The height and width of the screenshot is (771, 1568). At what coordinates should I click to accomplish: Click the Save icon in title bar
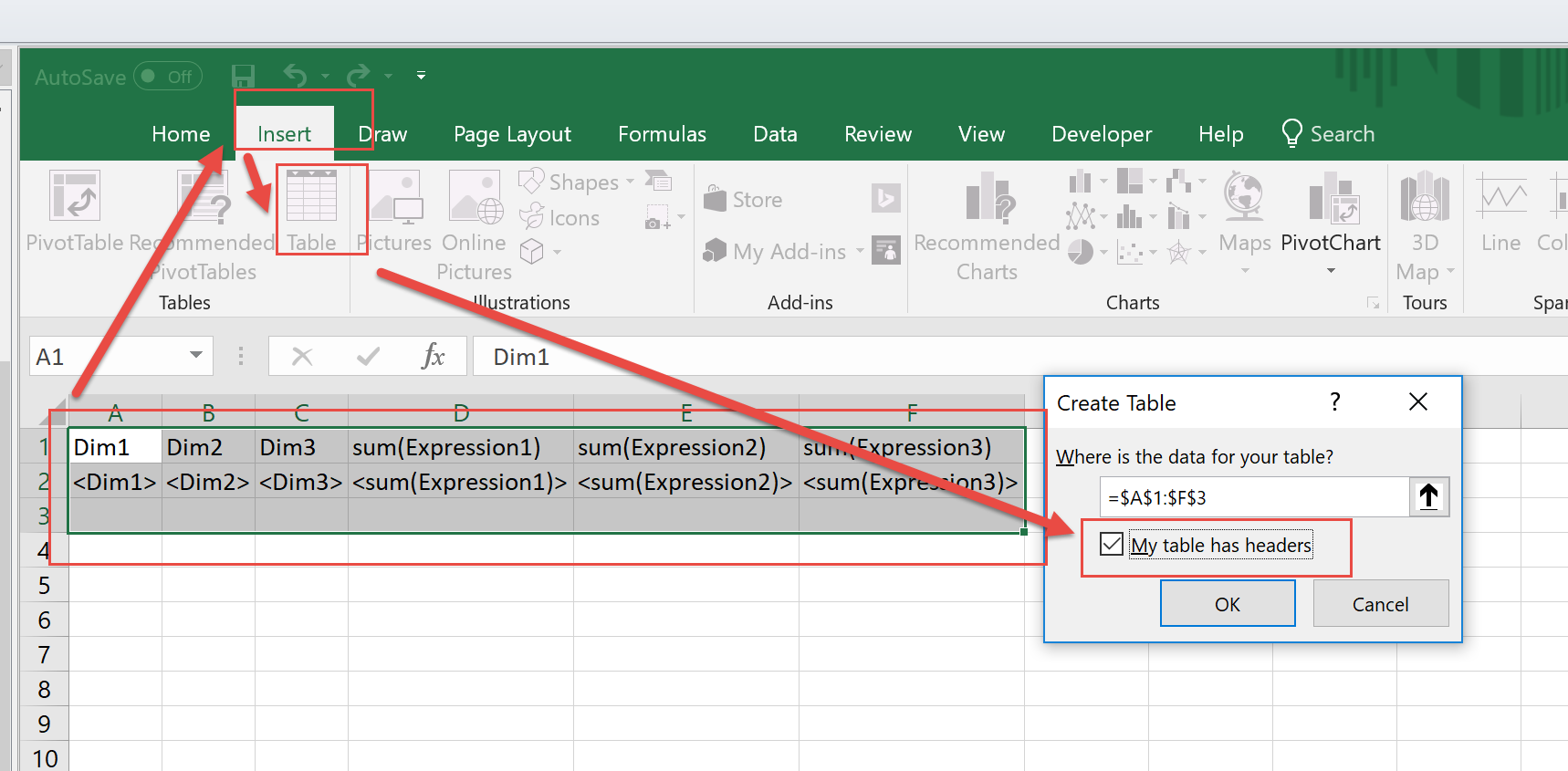(x=243, y=76)
